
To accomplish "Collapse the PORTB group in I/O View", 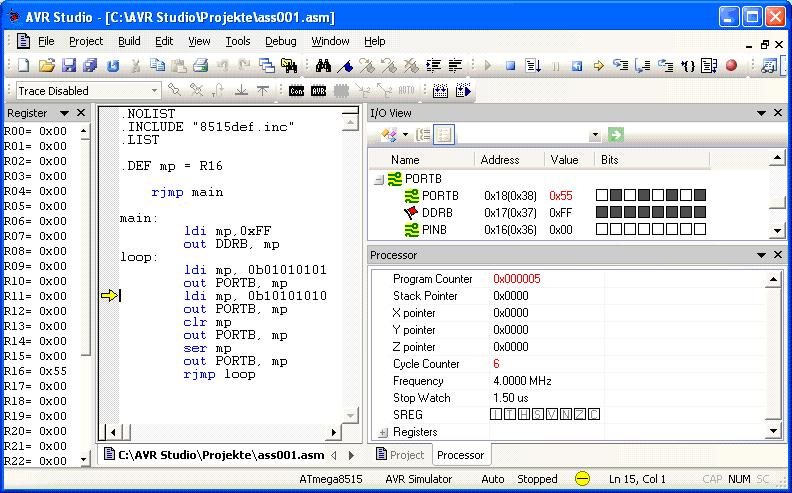I will point(378,179).
